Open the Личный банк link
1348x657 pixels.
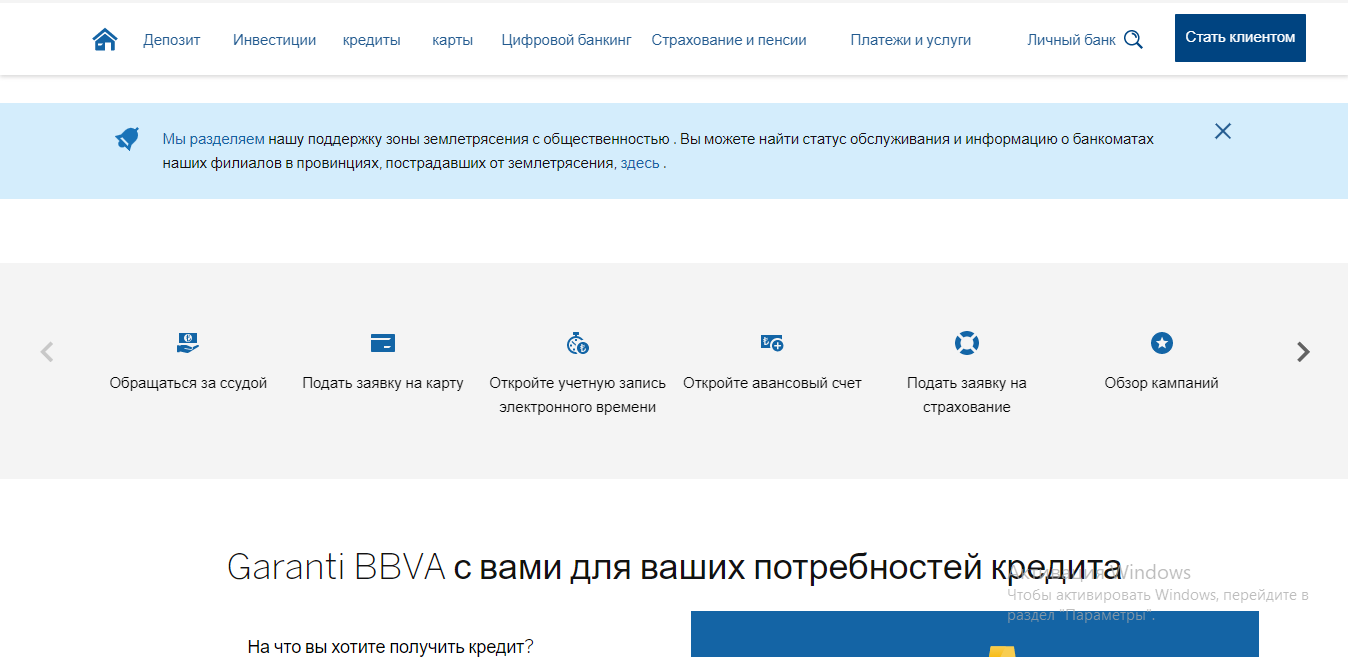1070,40
